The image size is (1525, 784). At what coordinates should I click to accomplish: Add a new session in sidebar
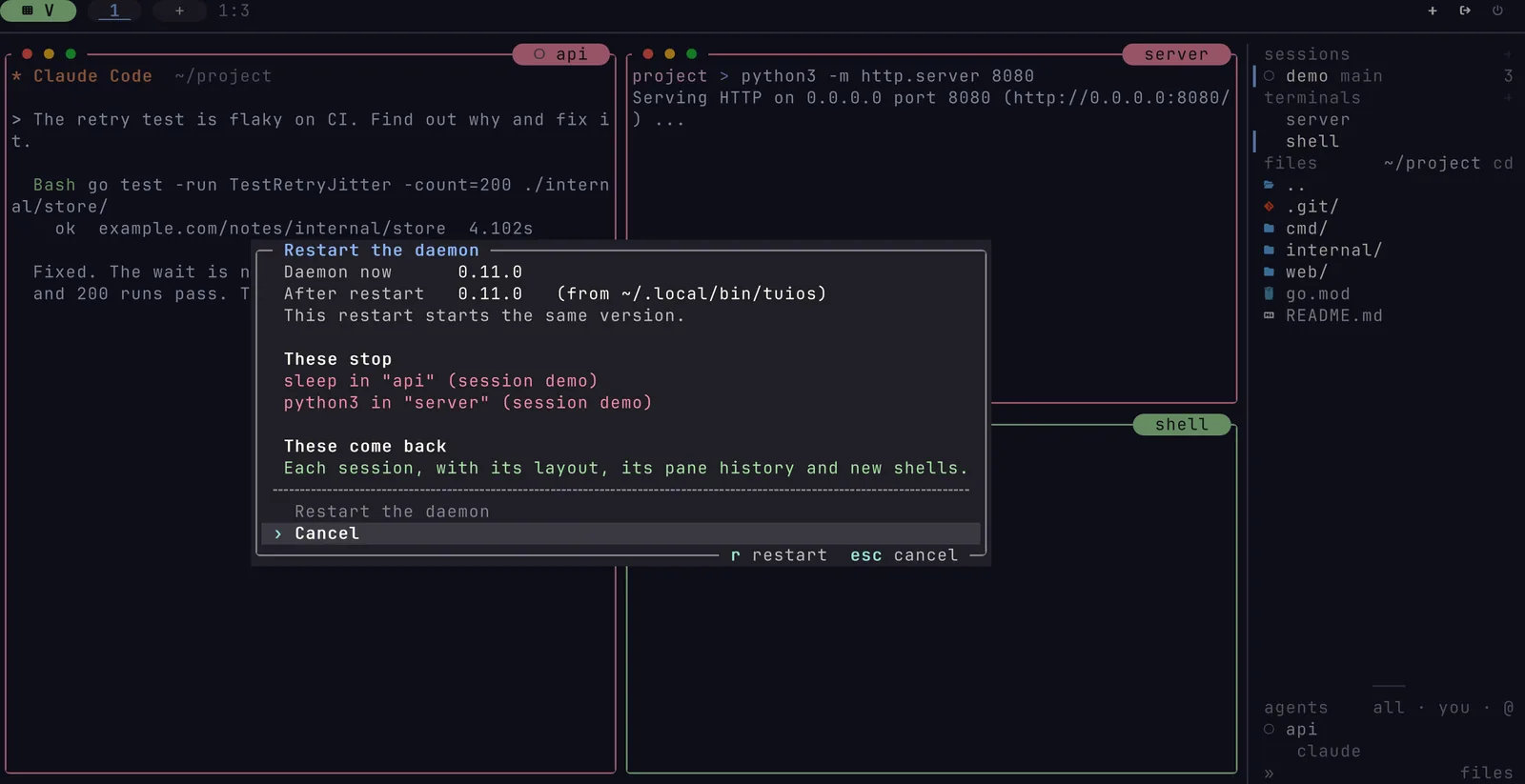(x=1508, y=54)
